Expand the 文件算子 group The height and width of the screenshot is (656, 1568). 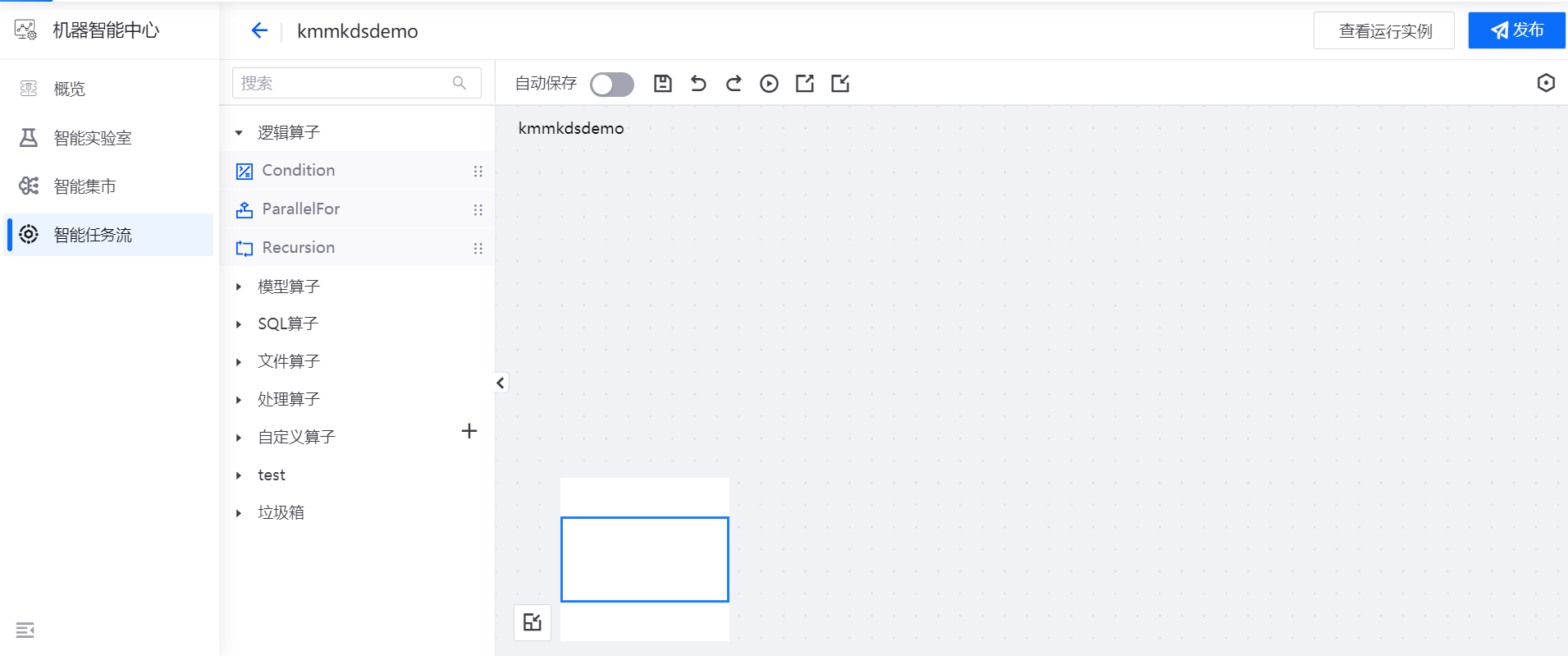[x=239, y=362]
